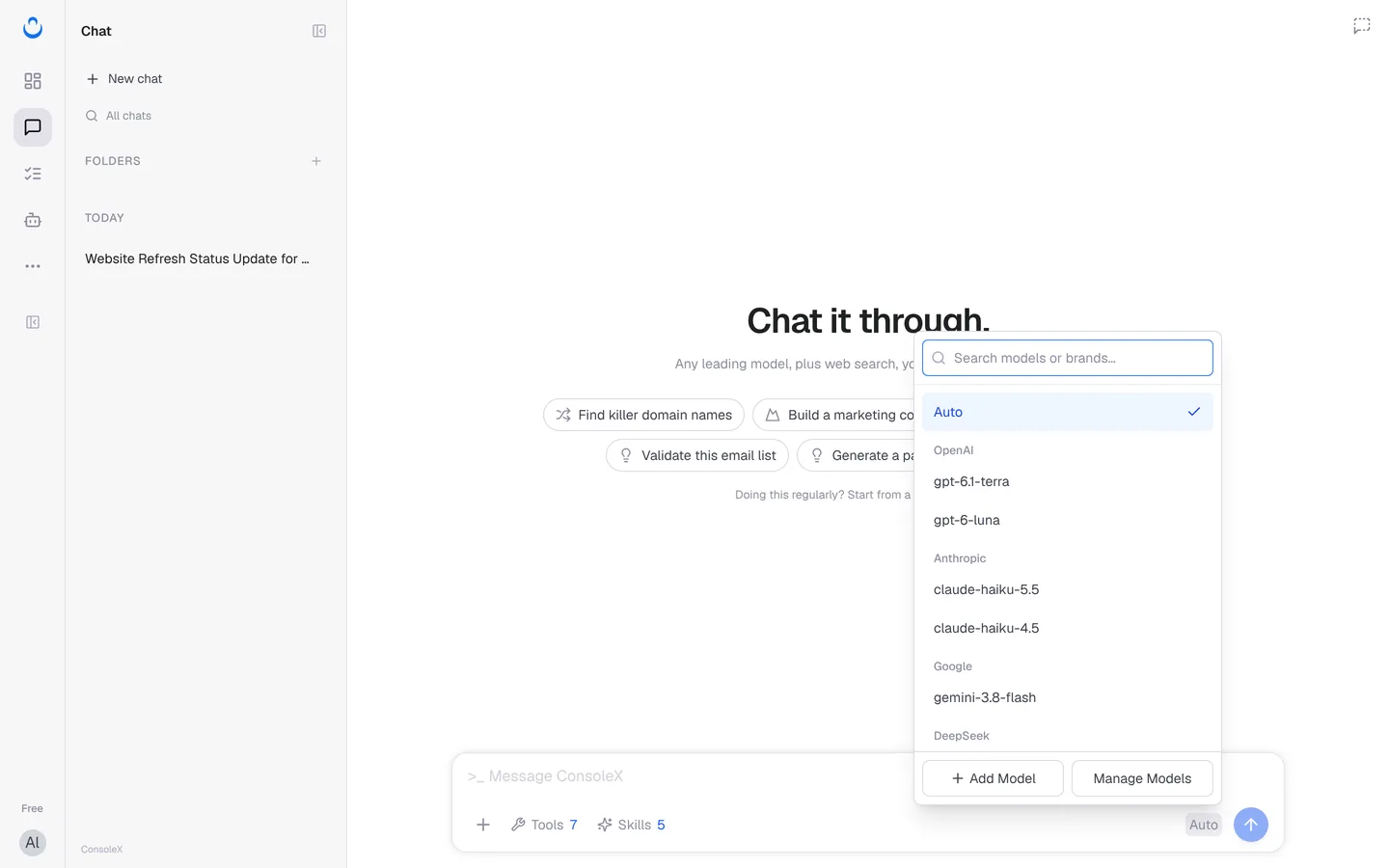Select the claude-haiku-4.5 model
Image resolution: width=1389 pixels, height=868 pixels.
click(x=1068, y=628)
